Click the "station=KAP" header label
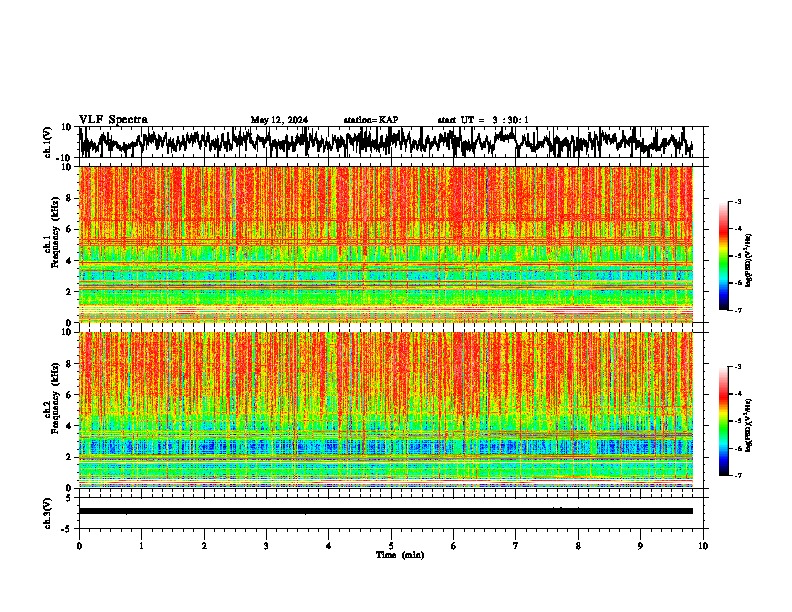 [x=371, y=120]
